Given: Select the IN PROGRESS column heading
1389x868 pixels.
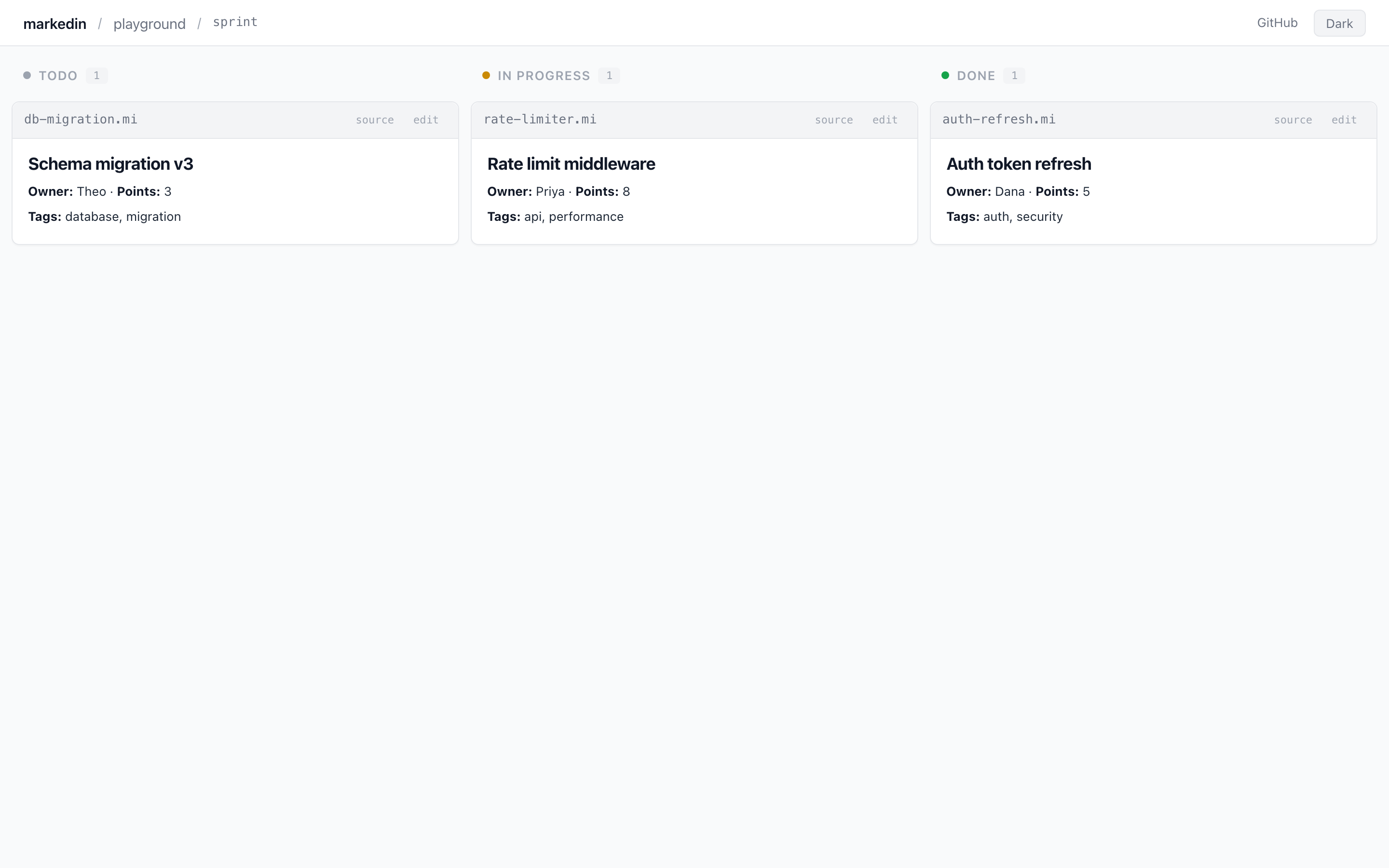Looking at the screenshot, I should [544, 76].
